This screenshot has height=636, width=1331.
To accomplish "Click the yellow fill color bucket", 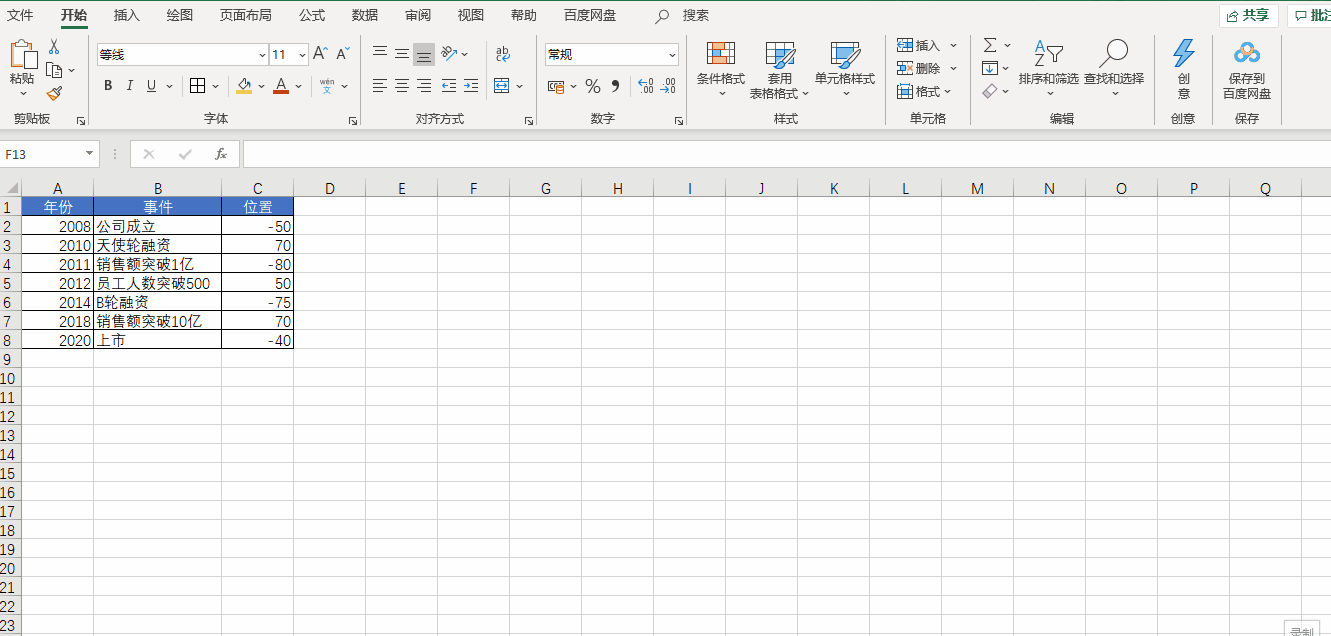I will [x=244, y=86].
